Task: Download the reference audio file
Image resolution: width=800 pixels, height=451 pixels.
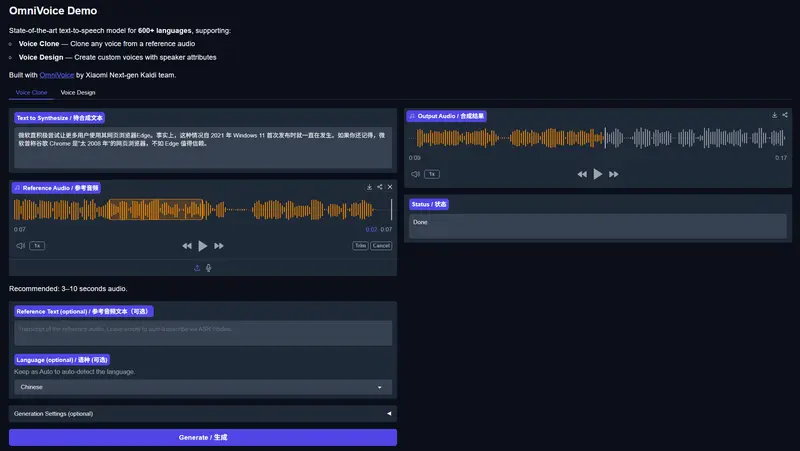Action: pyautogui.click(x=369, y=187)
